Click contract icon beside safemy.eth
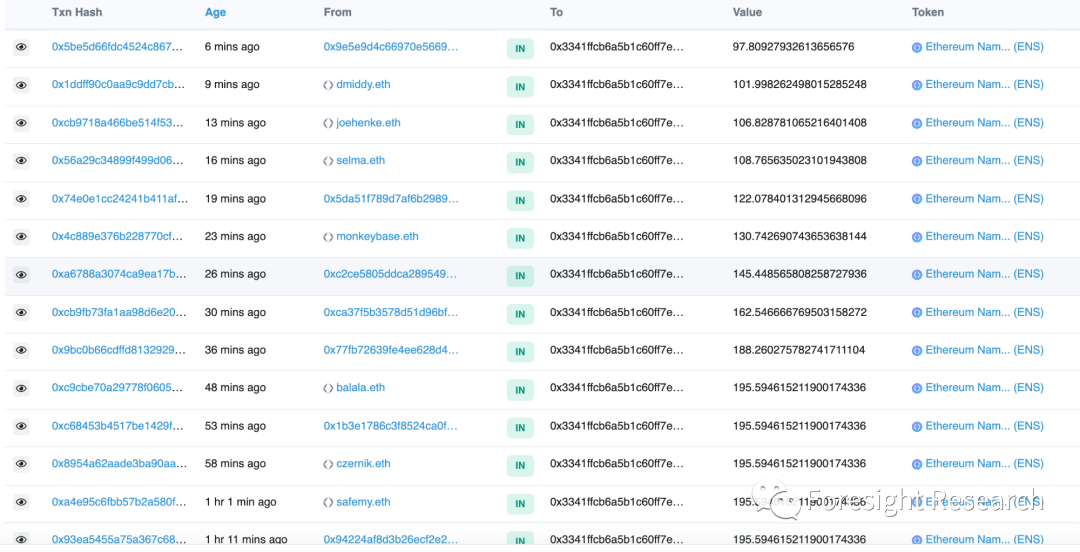This screenshot has height=552, width=1080. [329, 502]
